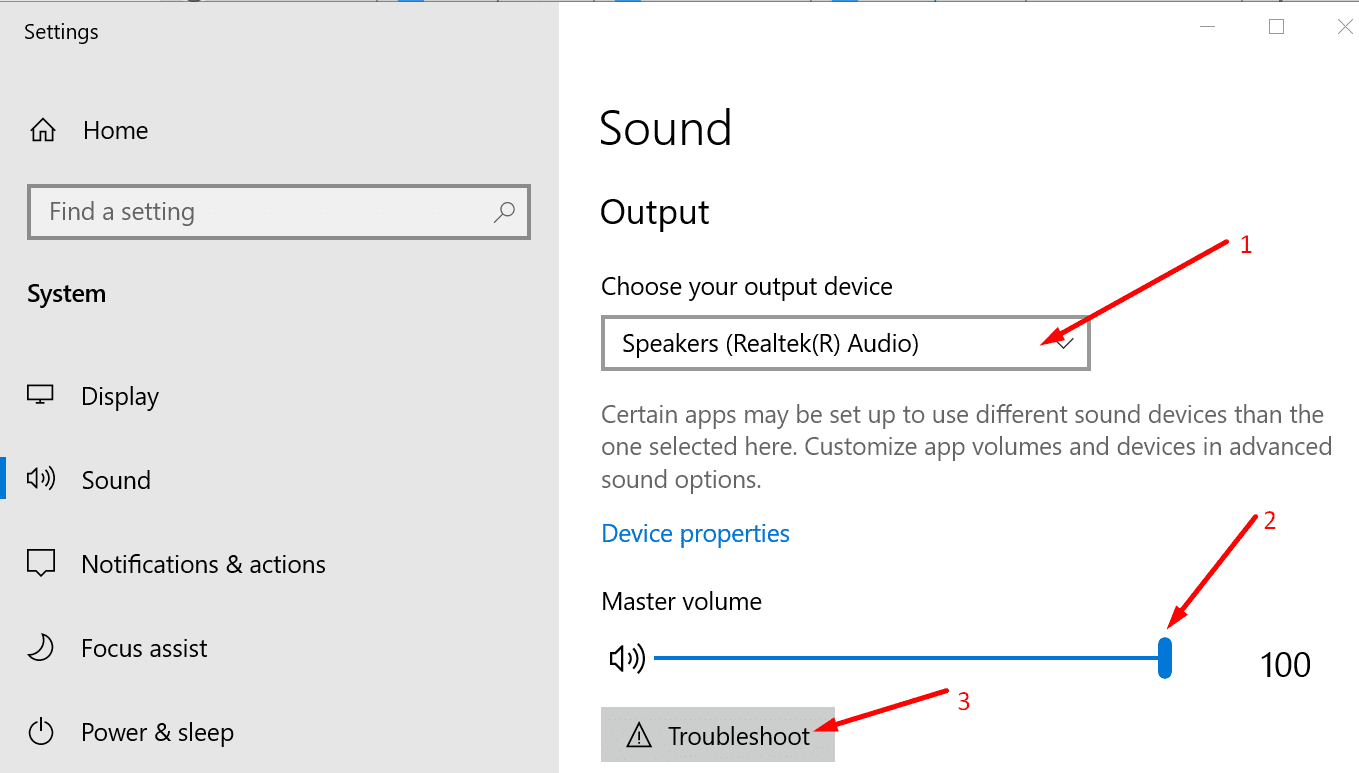Image resolution: width=1359 pixels, height=773 pixels.
Task: Click the Master volume slider handle
Action: point(1165,659)
